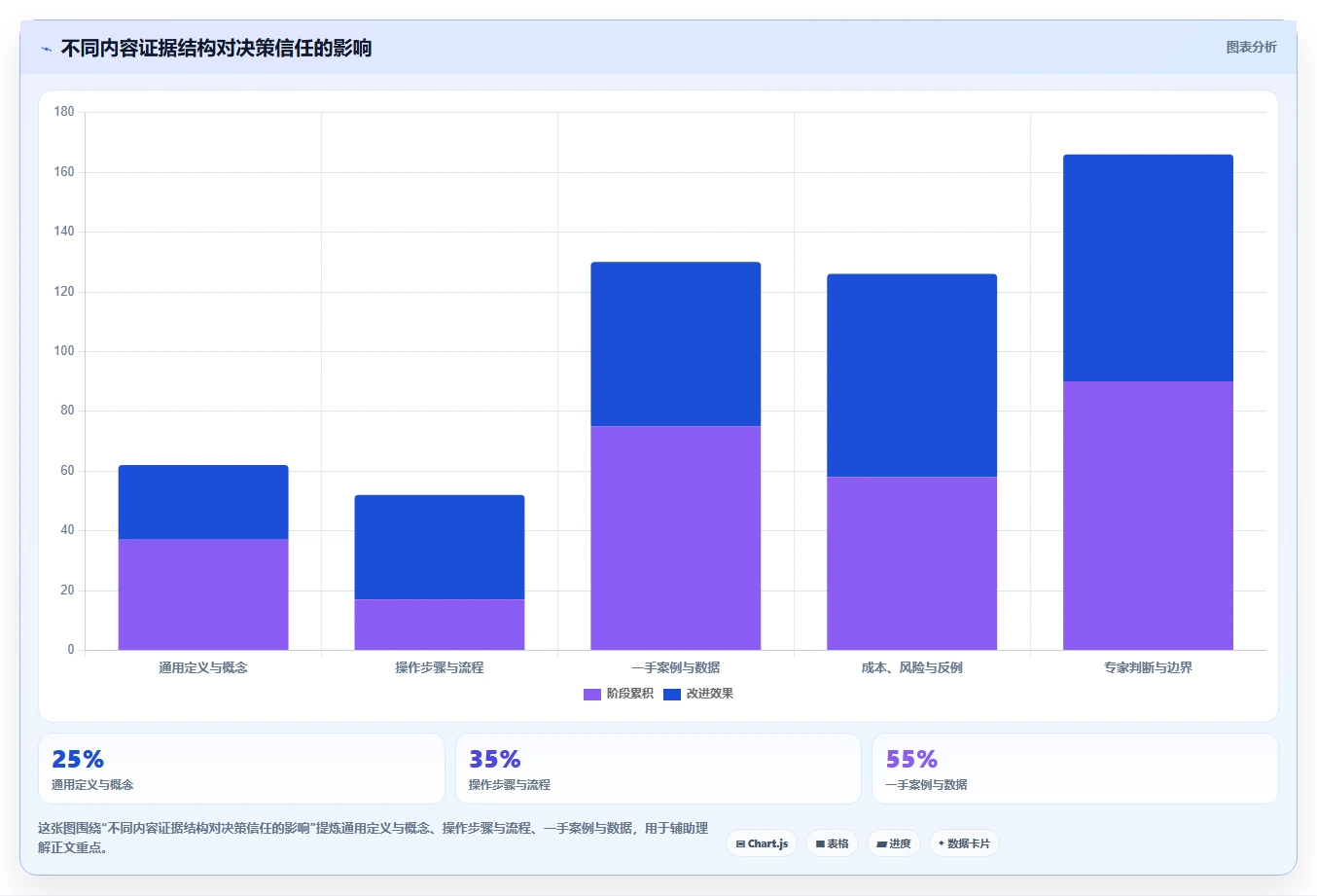
Task: Click the lightning icon beside the chart title
Action: coord(46,49)
